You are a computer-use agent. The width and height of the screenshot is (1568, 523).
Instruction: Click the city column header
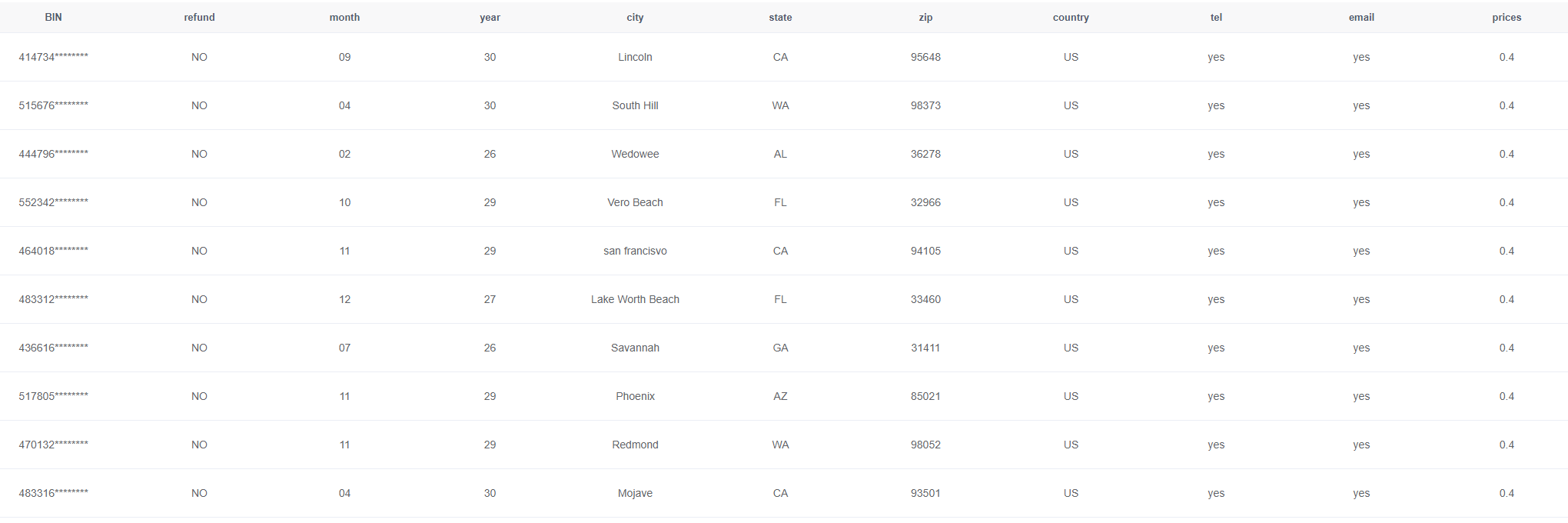tap(635, 17)
